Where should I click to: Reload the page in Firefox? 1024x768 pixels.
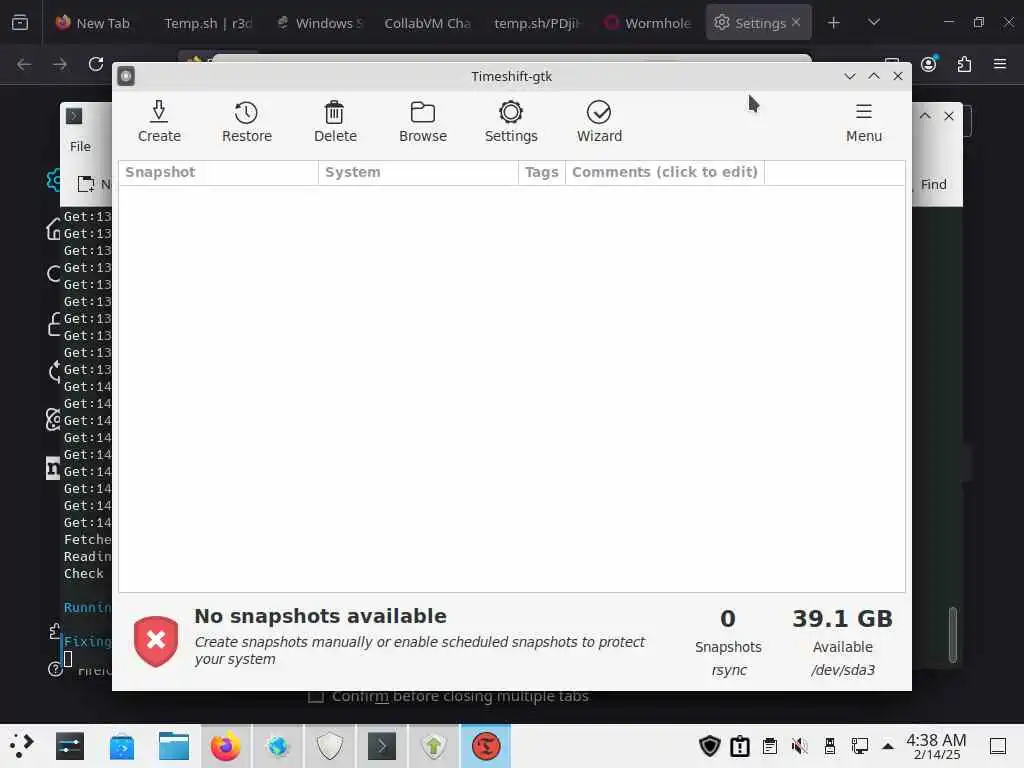(96, 64)
